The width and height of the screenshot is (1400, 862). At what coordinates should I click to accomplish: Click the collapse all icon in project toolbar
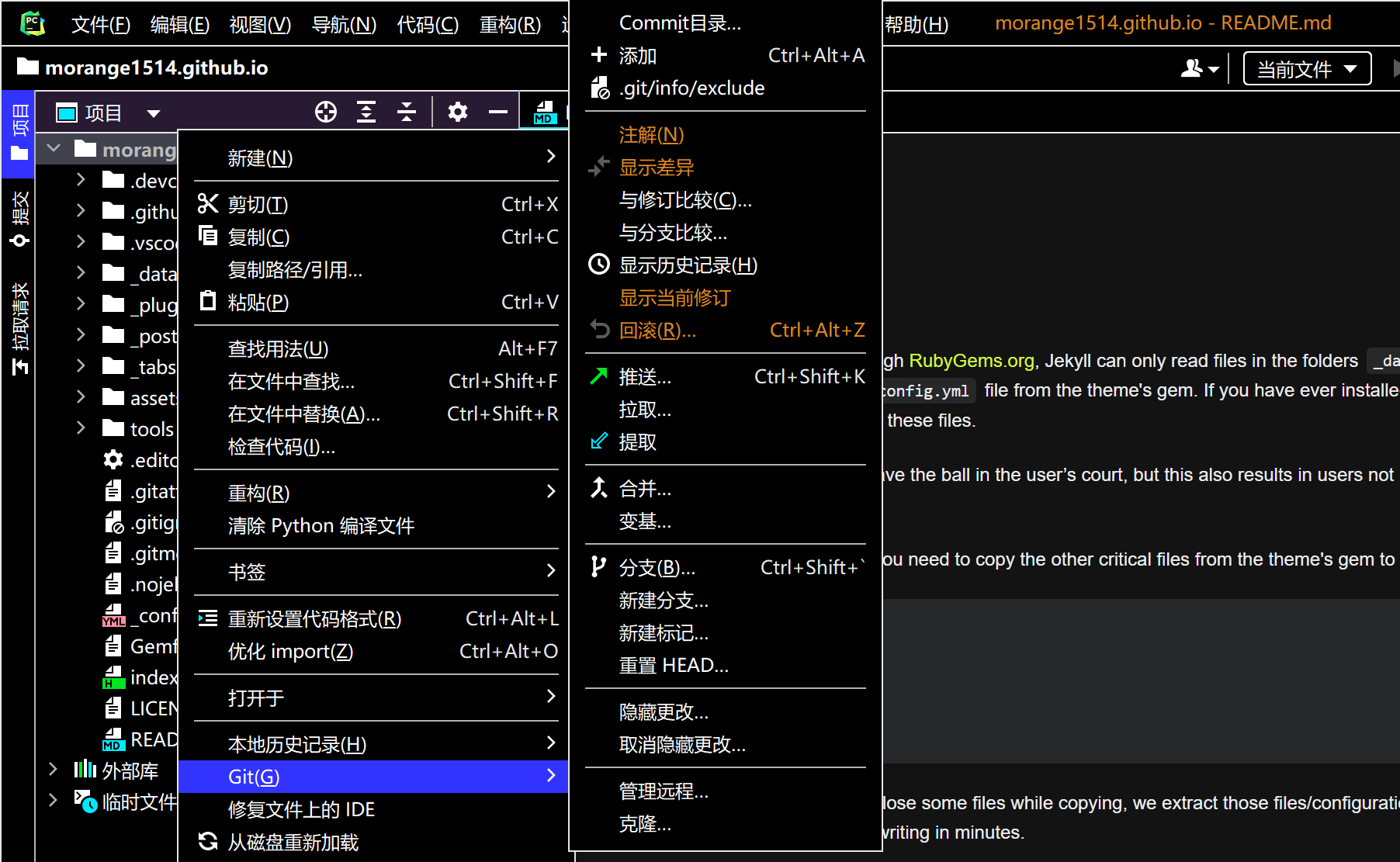click(x=407, y=113)
